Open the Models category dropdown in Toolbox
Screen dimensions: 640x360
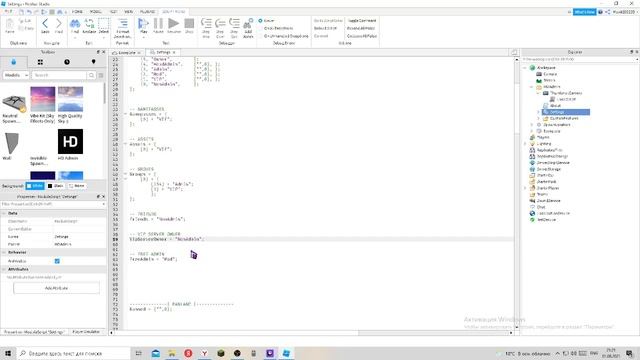16,75
